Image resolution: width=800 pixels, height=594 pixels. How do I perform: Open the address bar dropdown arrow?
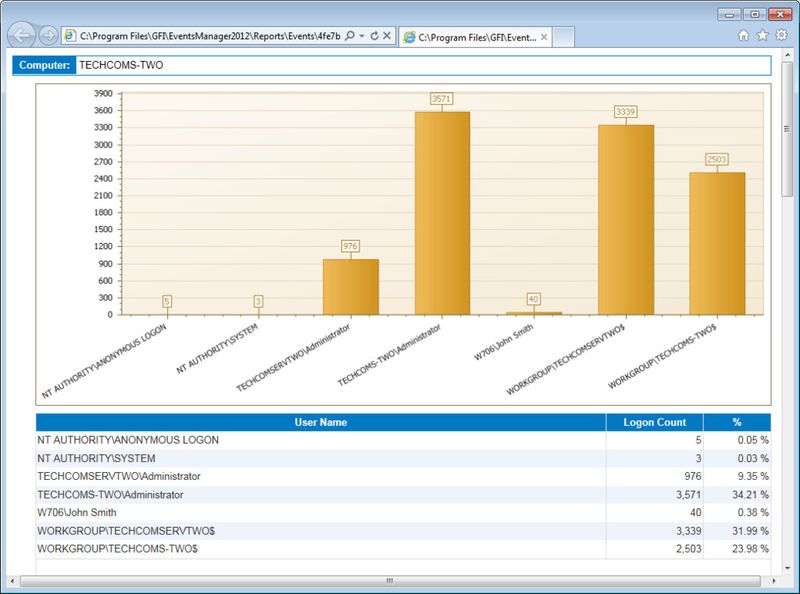coord(362,36)
